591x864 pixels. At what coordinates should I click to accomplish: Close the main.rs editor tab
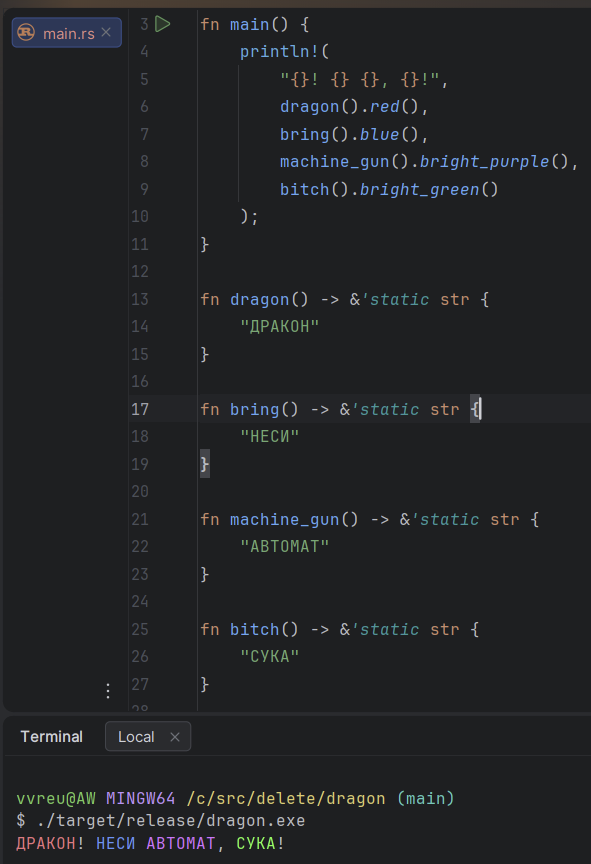pos(106,33)
